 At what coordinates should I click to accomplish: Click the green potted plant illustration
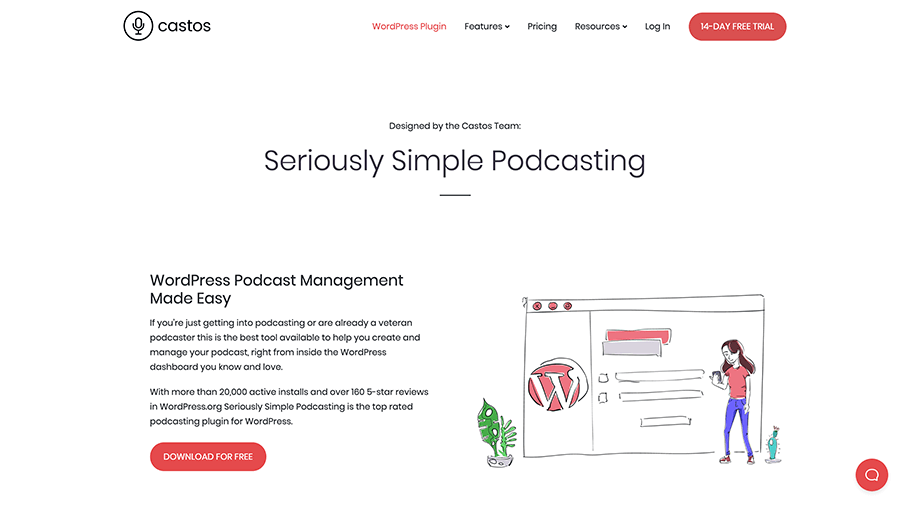[497, 433]
